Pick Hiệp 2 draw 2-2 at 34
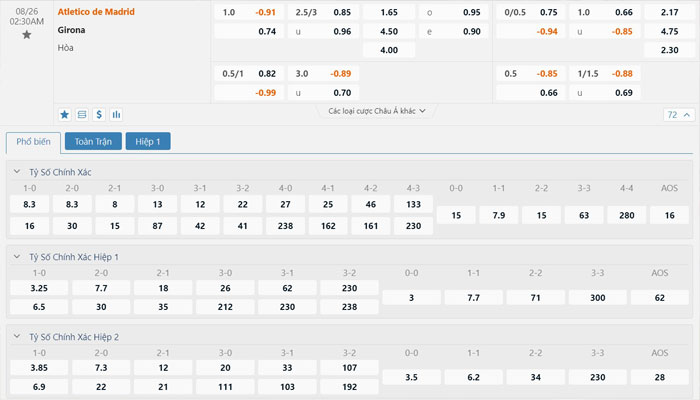Image resolution: width=700 pixels, height=400 pixels. (x=536, y=377)
